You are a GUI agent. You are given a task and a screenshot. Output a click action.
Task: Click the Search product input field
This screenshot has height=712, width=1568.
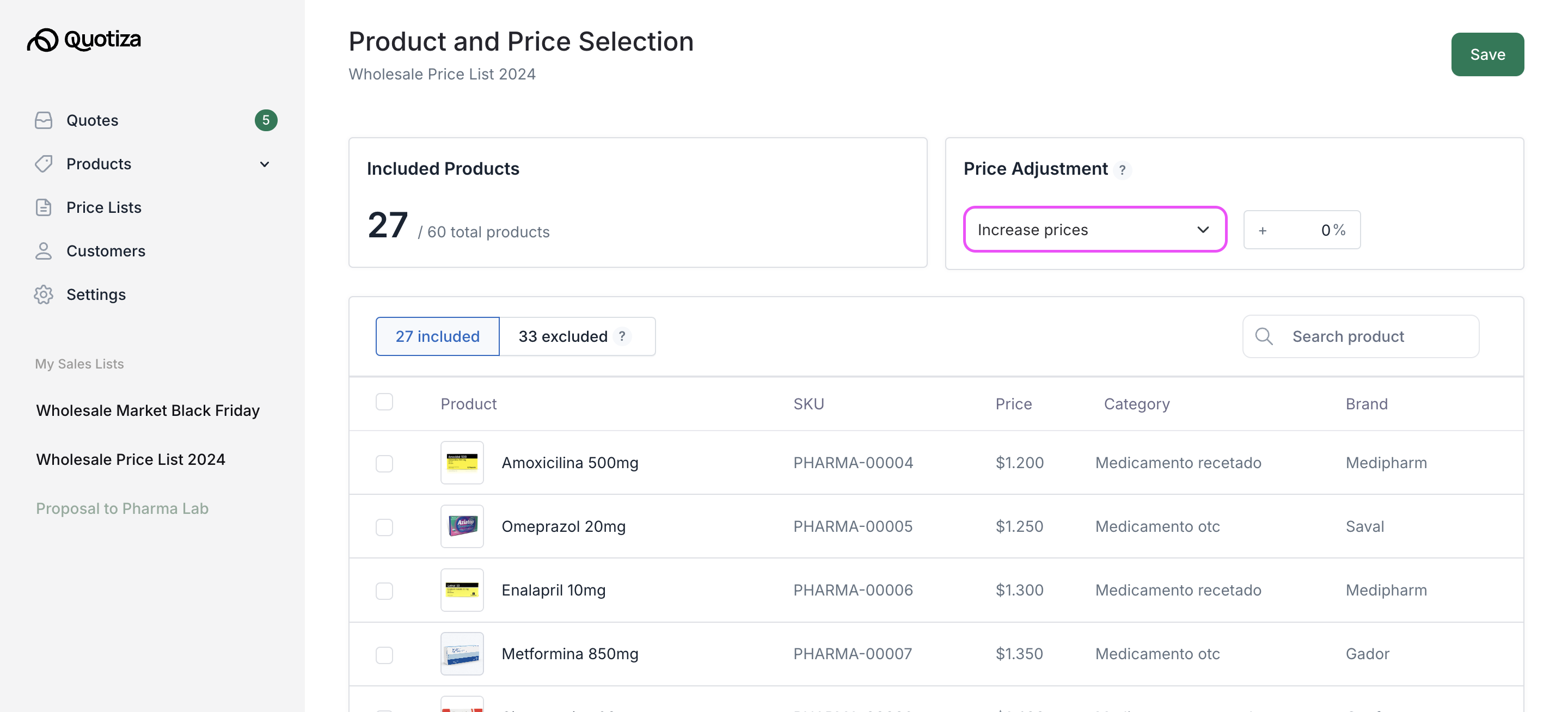click(1370, 336)
